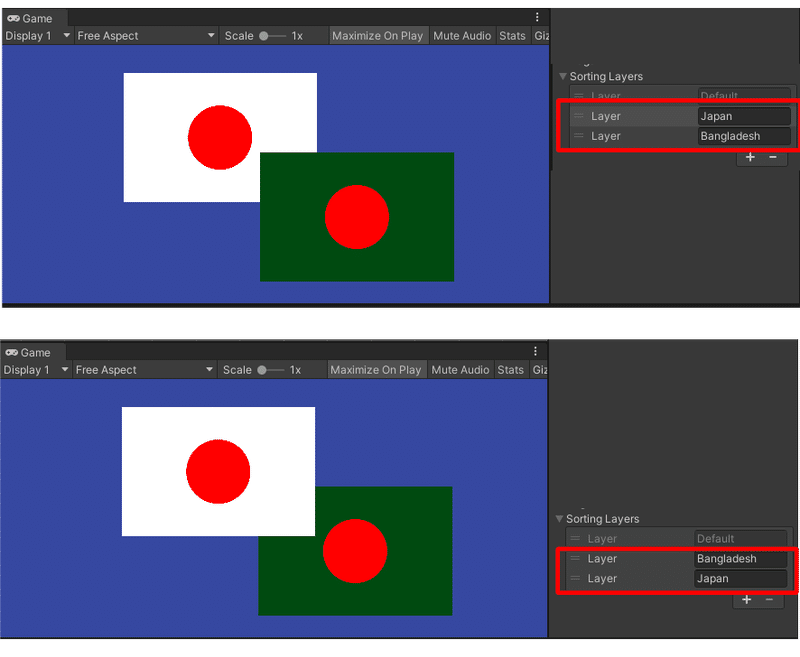
Task: Click the Default layer field in bottom panel
Action: [x=740, y=539]
